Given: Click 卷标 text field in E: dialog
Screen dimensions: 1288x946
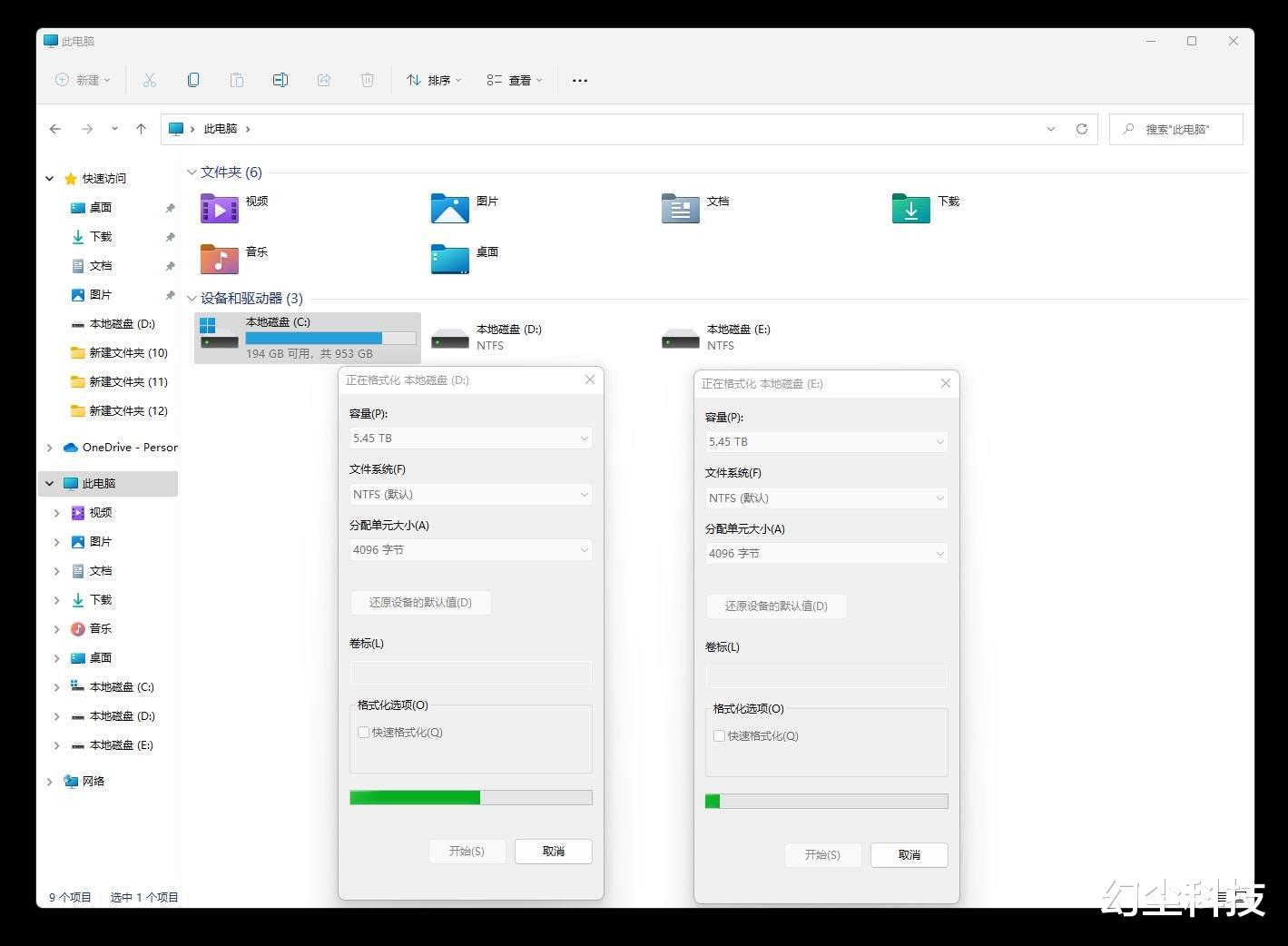Looking at the screenshot, I should click(x=826, y=676).
